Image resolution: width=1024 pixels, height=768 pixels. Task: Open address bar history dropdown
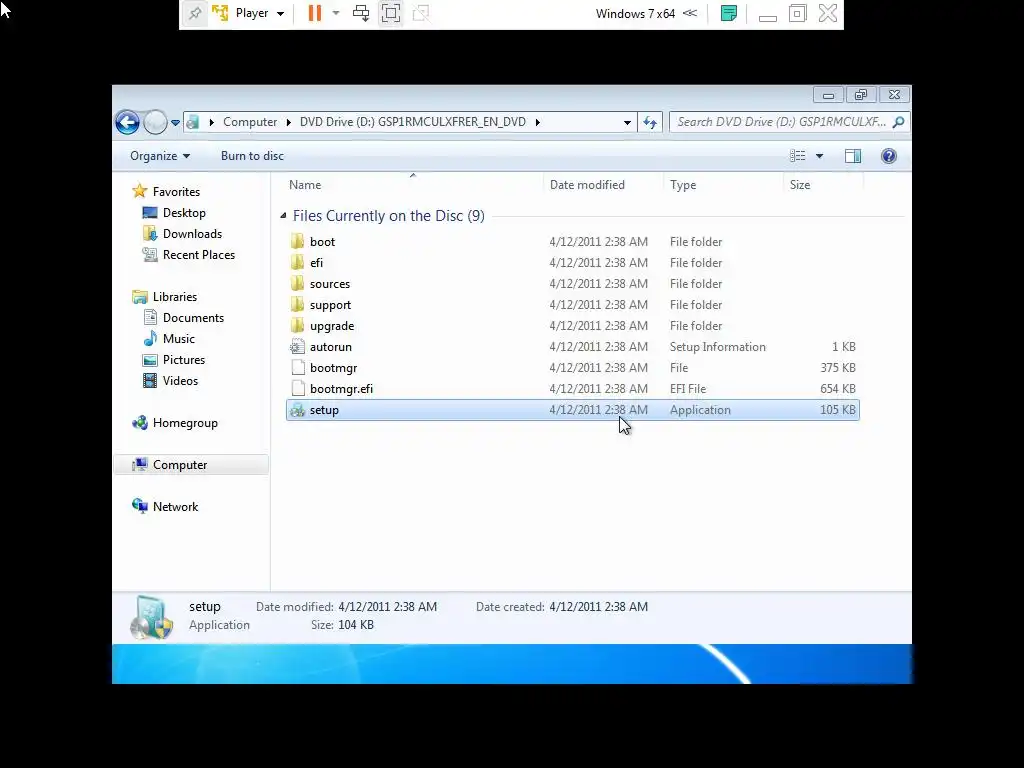coord(627,122)
